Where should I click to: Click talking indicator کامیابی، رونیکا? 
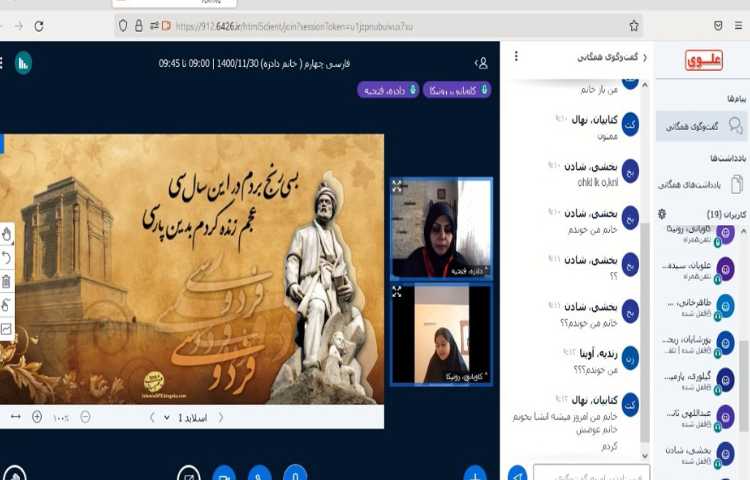click(457, 90)
